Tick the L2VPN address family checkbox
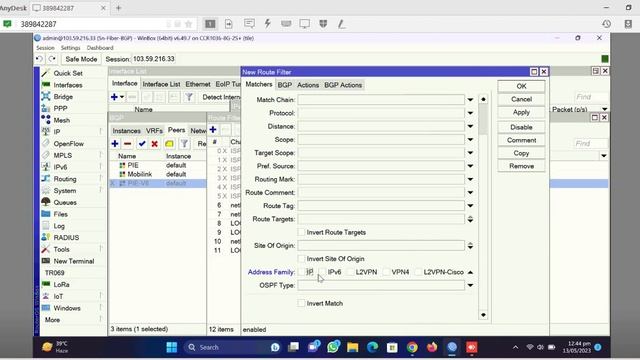640x360 pixels. (350, 272)
